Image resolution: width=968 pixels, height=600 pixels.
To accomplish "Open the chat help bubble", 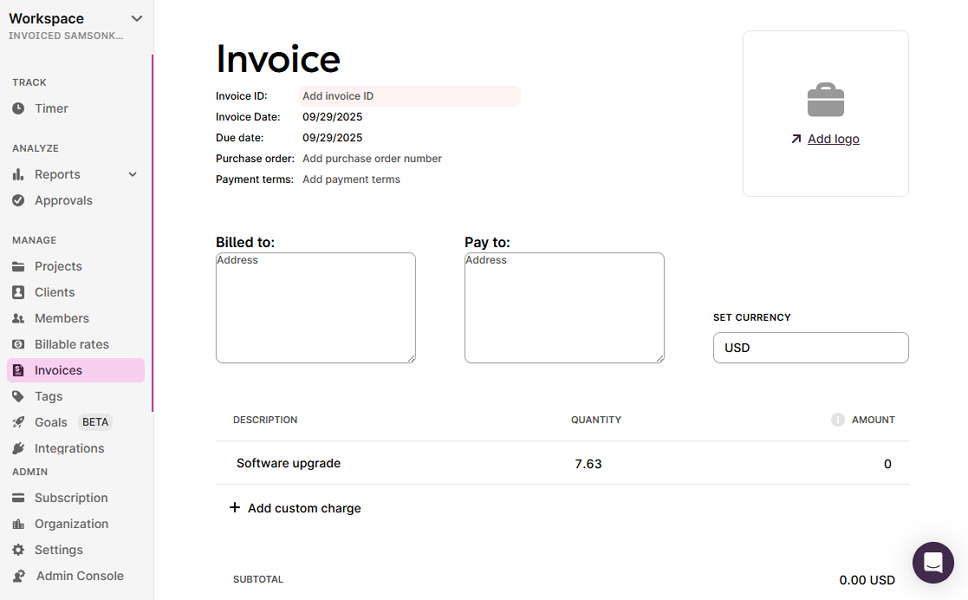I will [933, 563].
